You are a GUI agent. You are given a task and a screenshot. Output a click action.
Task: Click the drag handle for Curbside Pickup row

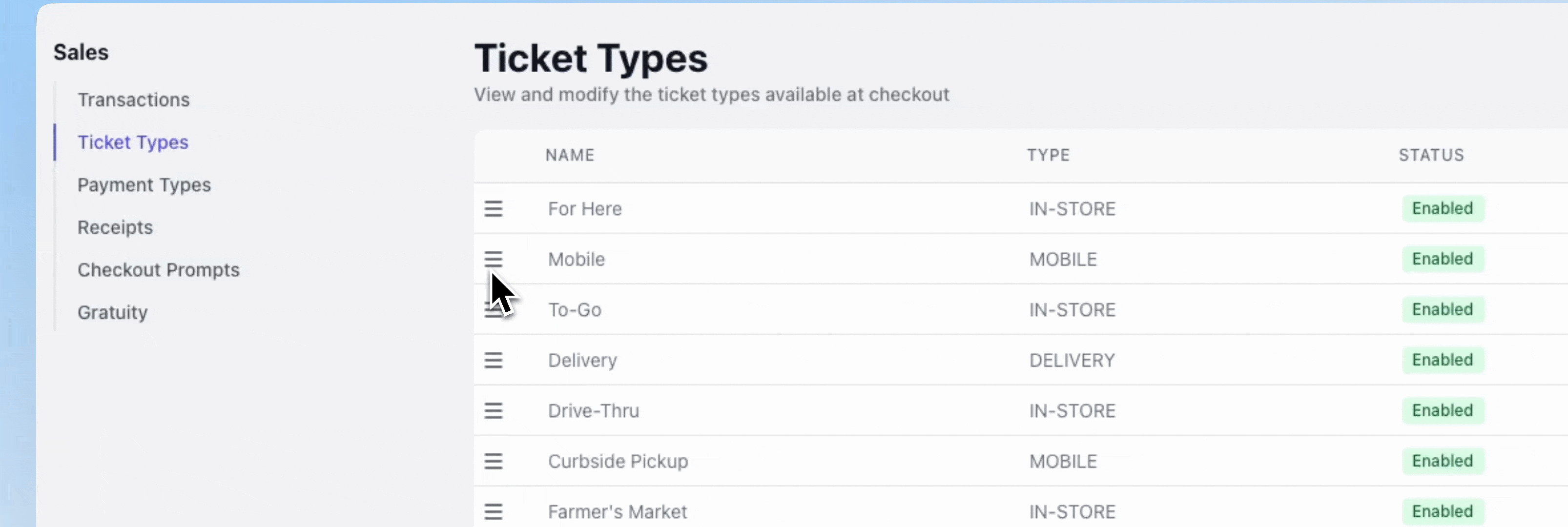493,461
